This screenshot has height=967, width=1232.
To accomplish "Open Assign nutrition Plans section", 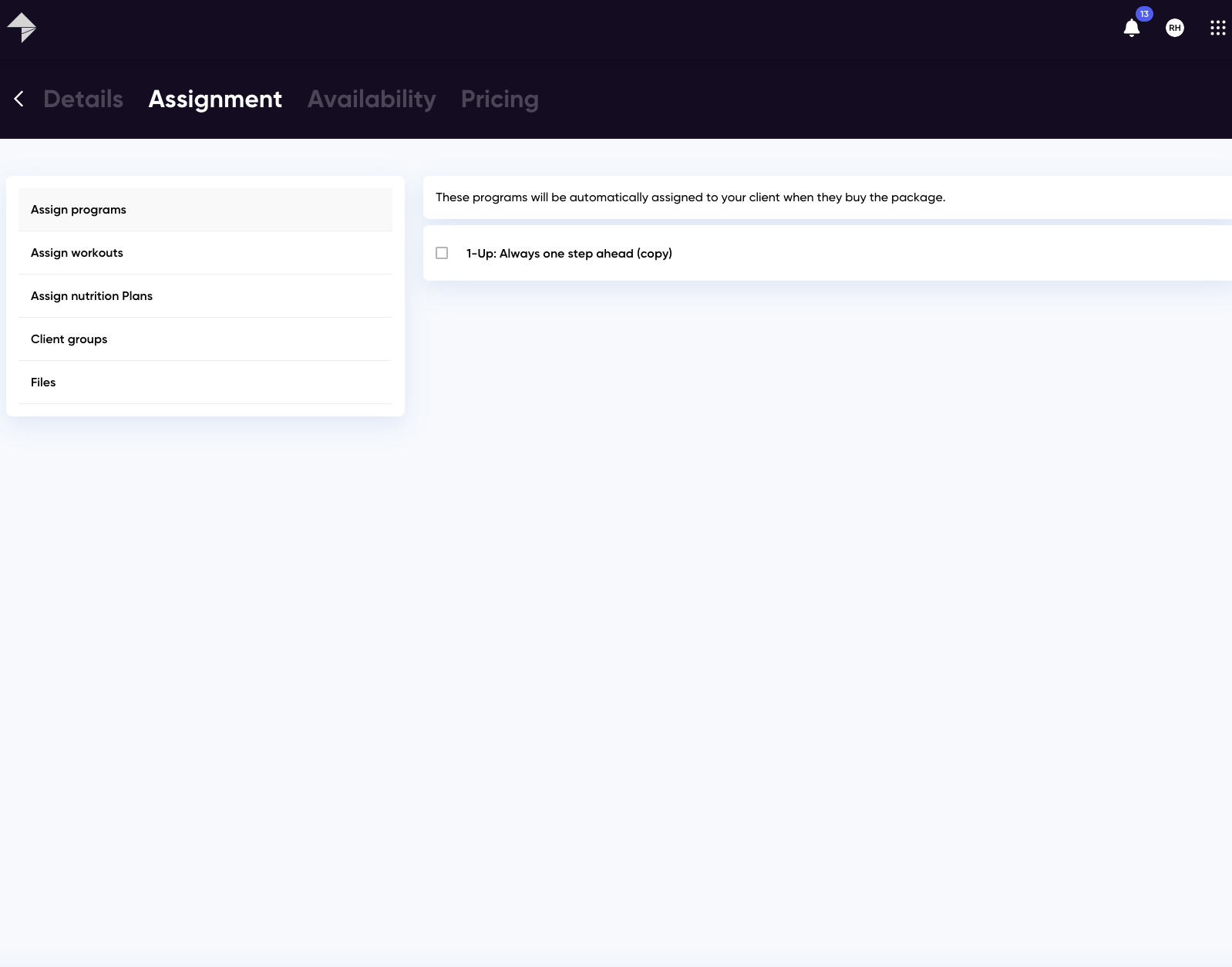I will pyautogui.click(x=205, y=296).
